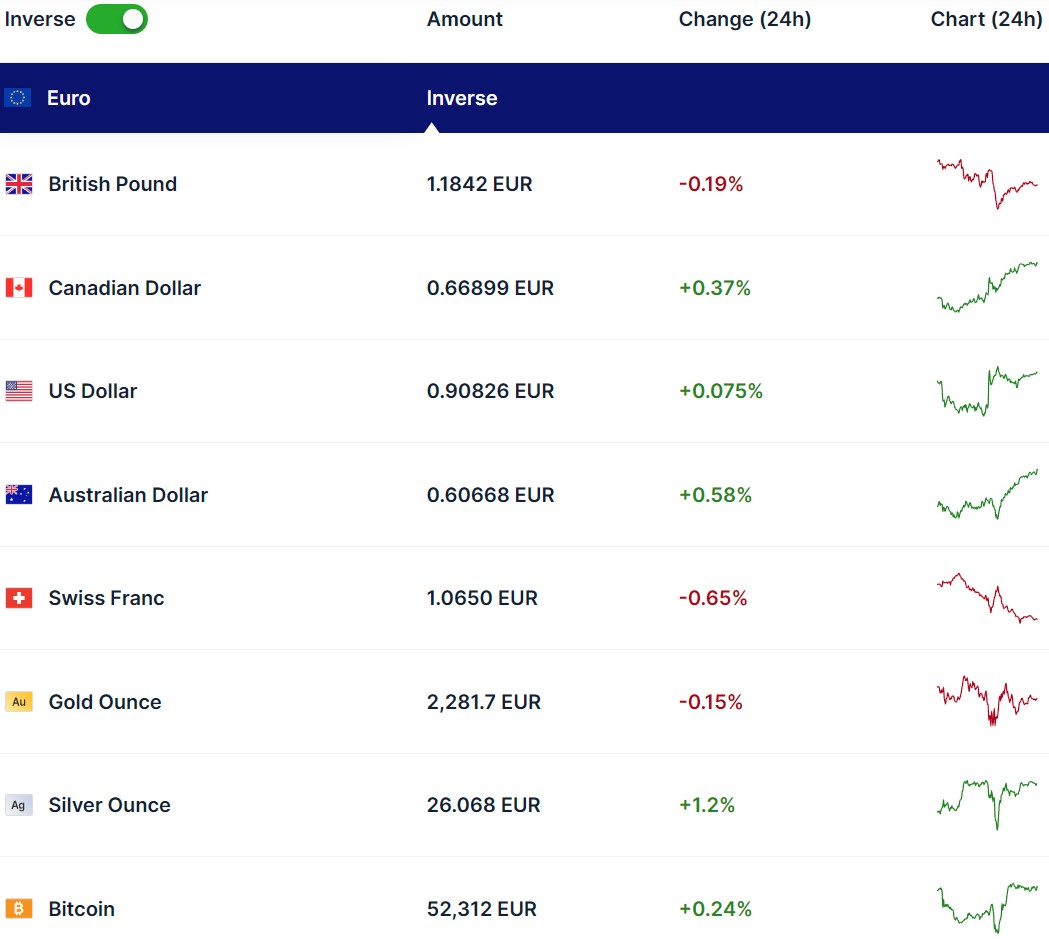Click the Silver Ounce Ag icon
The height and width of the screenshot is (939, 1049).
click(19, 805)
